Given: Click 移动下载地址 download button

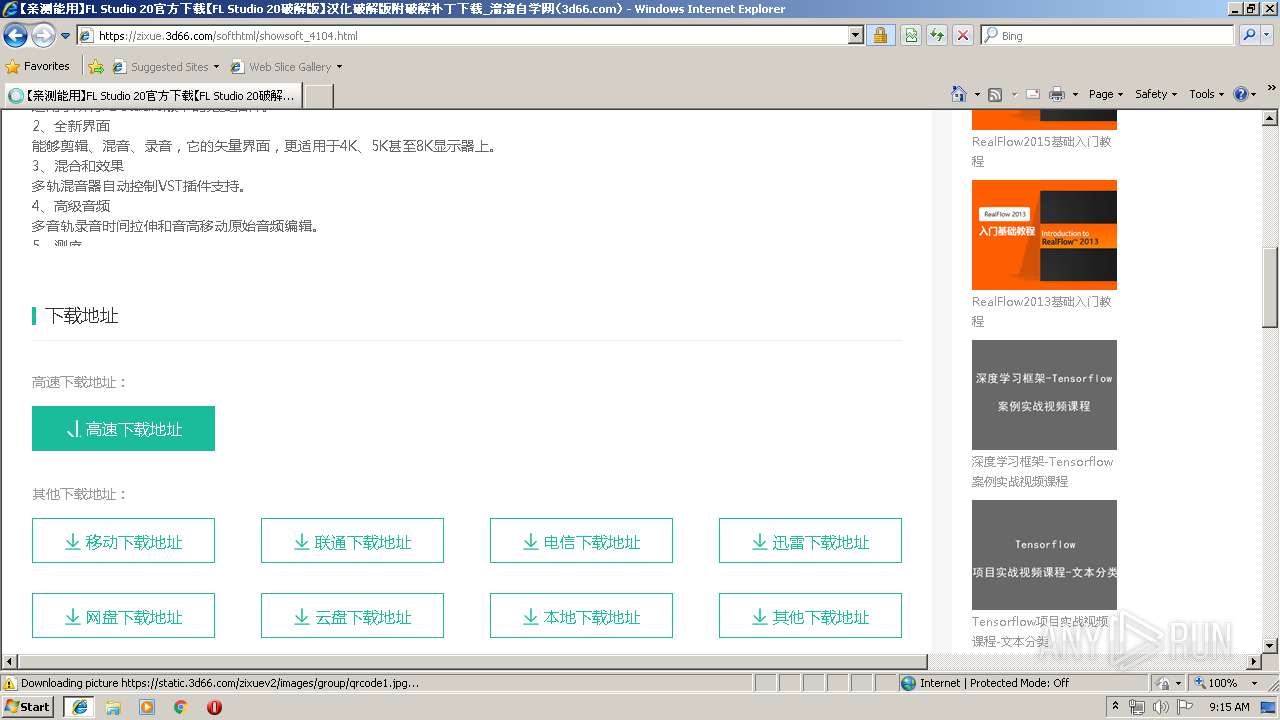Looking at the screenshot, I should [x=123, y=541].
